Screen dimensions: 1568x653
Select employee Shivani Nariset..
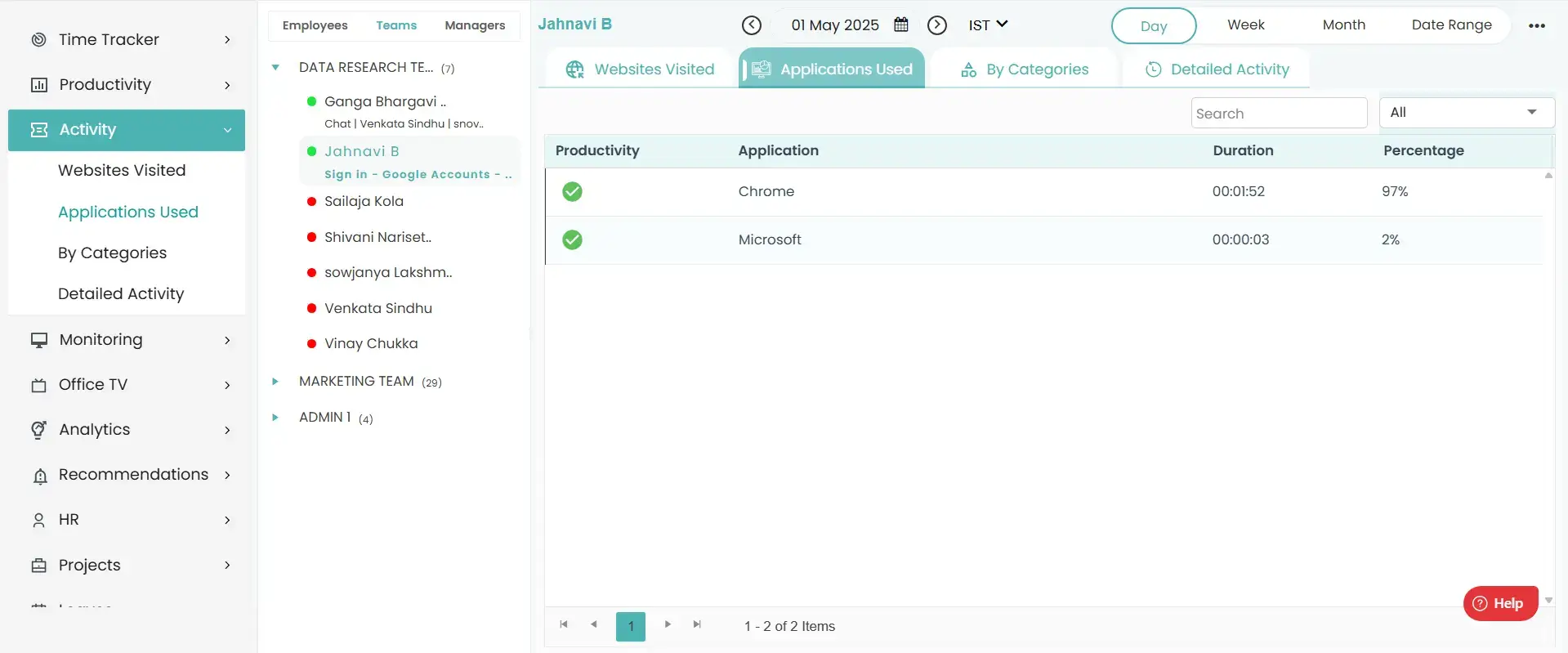377,238
